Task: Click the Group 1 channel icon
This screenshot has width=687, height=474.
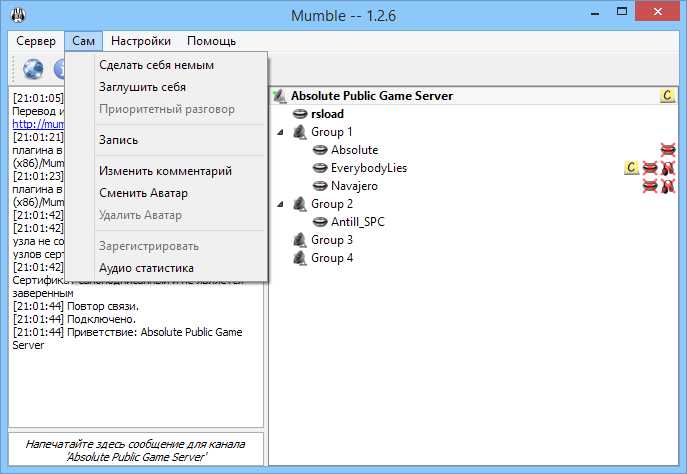Action: tap(300, 132)
